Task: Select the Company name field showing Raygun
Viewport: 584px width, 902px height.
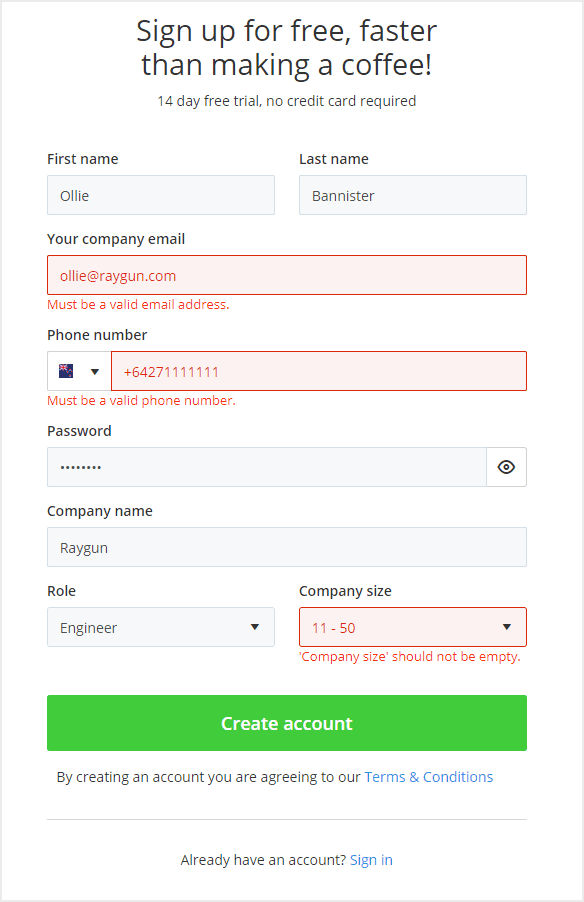Action: (287, 547)
